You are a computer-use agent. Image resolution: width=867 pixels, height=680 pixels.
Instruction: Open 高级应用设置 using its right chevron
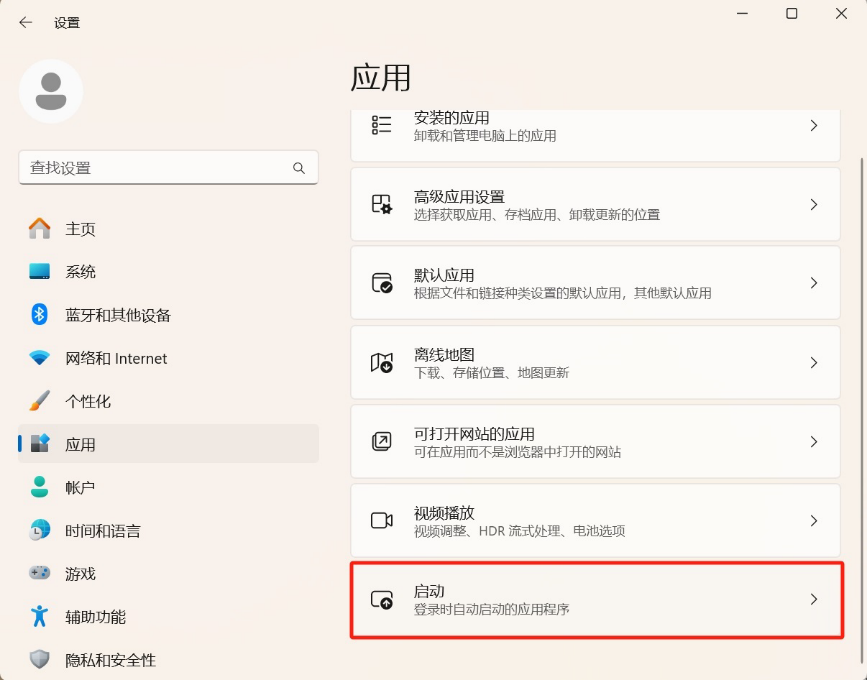[x=813, y=204]
